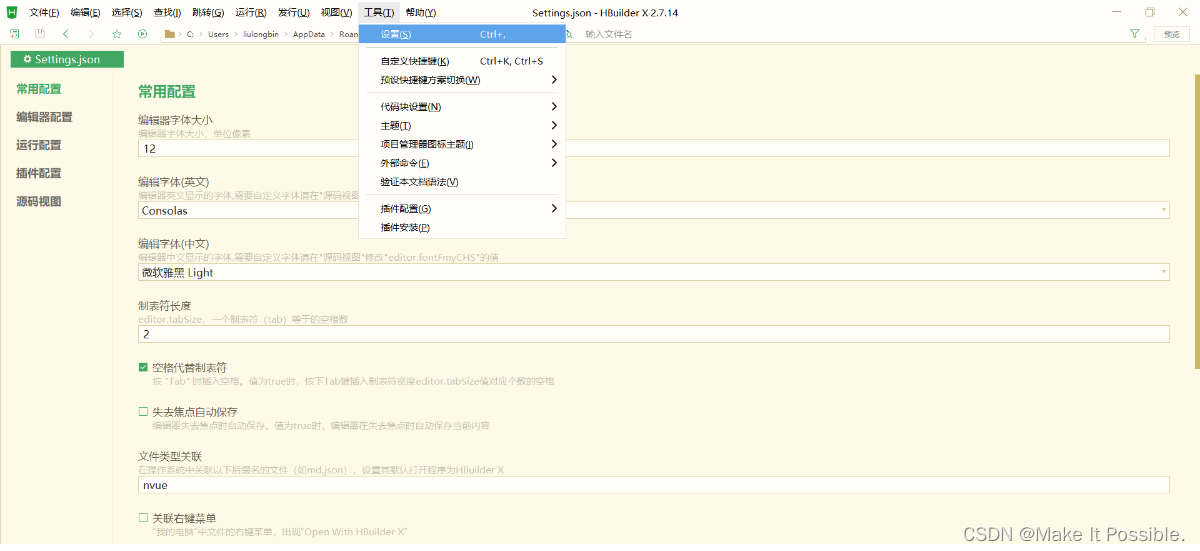Expand 主题(T) submenu

click(462, 126)
